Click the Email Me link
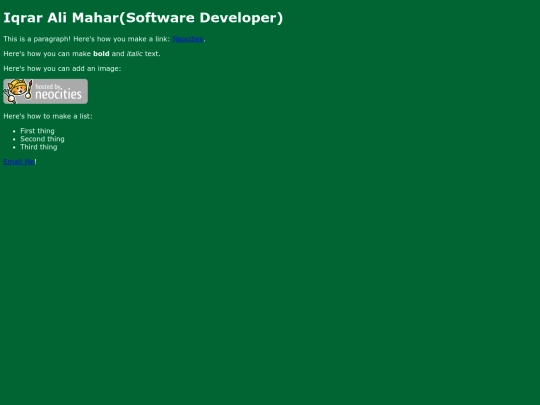 [x=19, y=162]
